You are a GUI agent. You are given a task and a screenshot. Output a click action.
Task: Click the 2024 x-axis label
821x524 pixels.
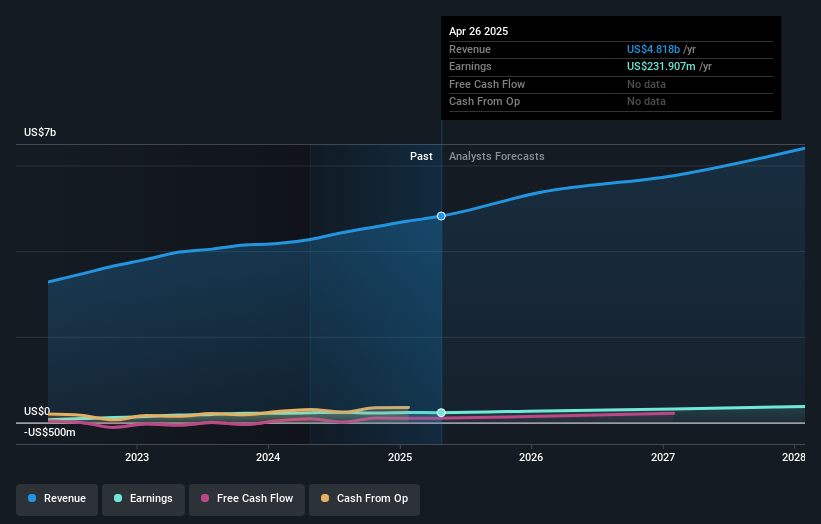pyautogui.click(x=268, y=457)
